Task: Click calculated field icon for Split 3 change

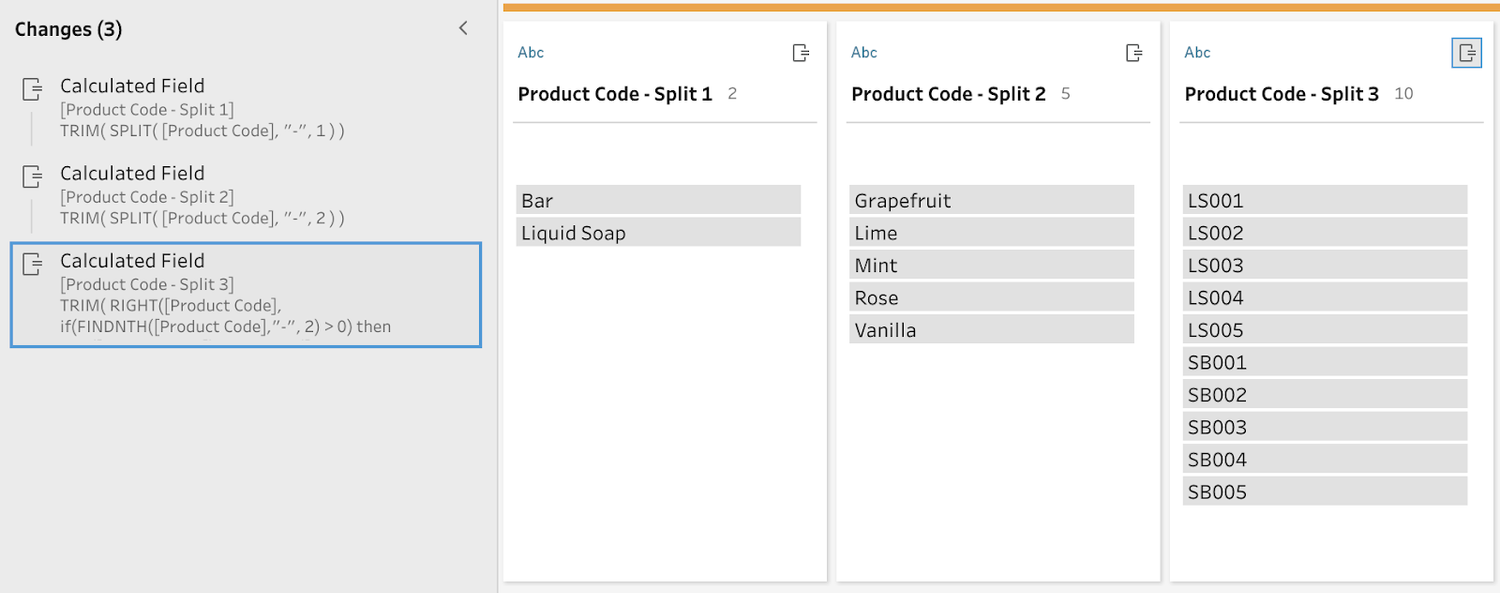Action: coord(33,264)
